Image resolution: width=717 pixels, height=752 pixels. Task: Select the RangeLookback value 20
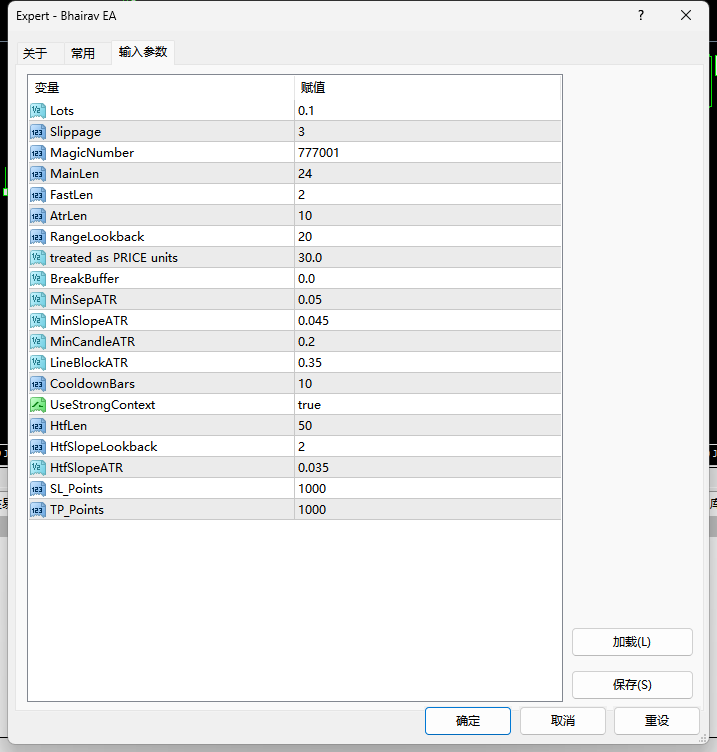pyautogui.click(x=428, y=237)
